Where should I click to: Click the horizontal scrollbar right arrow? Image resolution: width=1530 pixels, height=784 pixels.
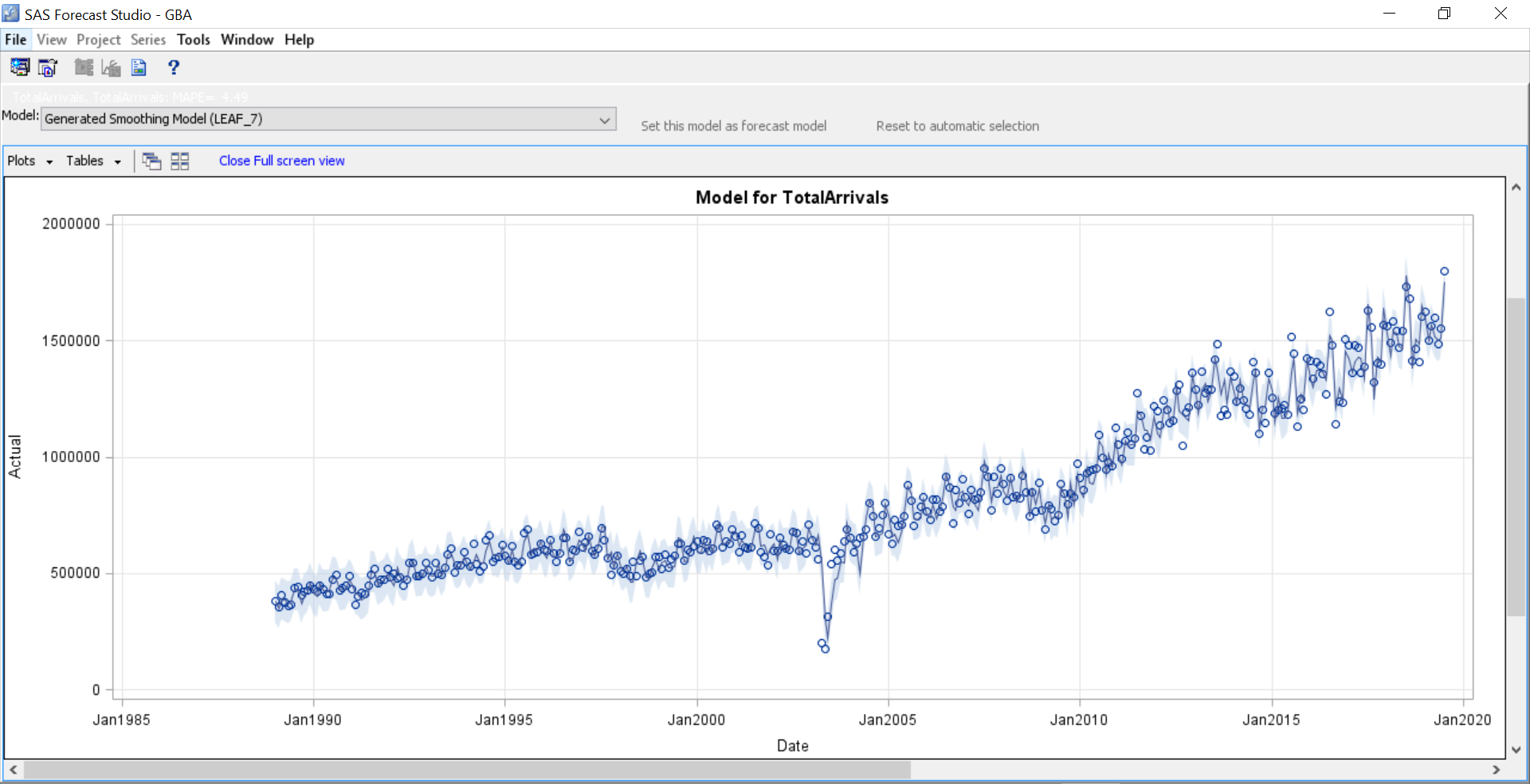[1496, 770]
